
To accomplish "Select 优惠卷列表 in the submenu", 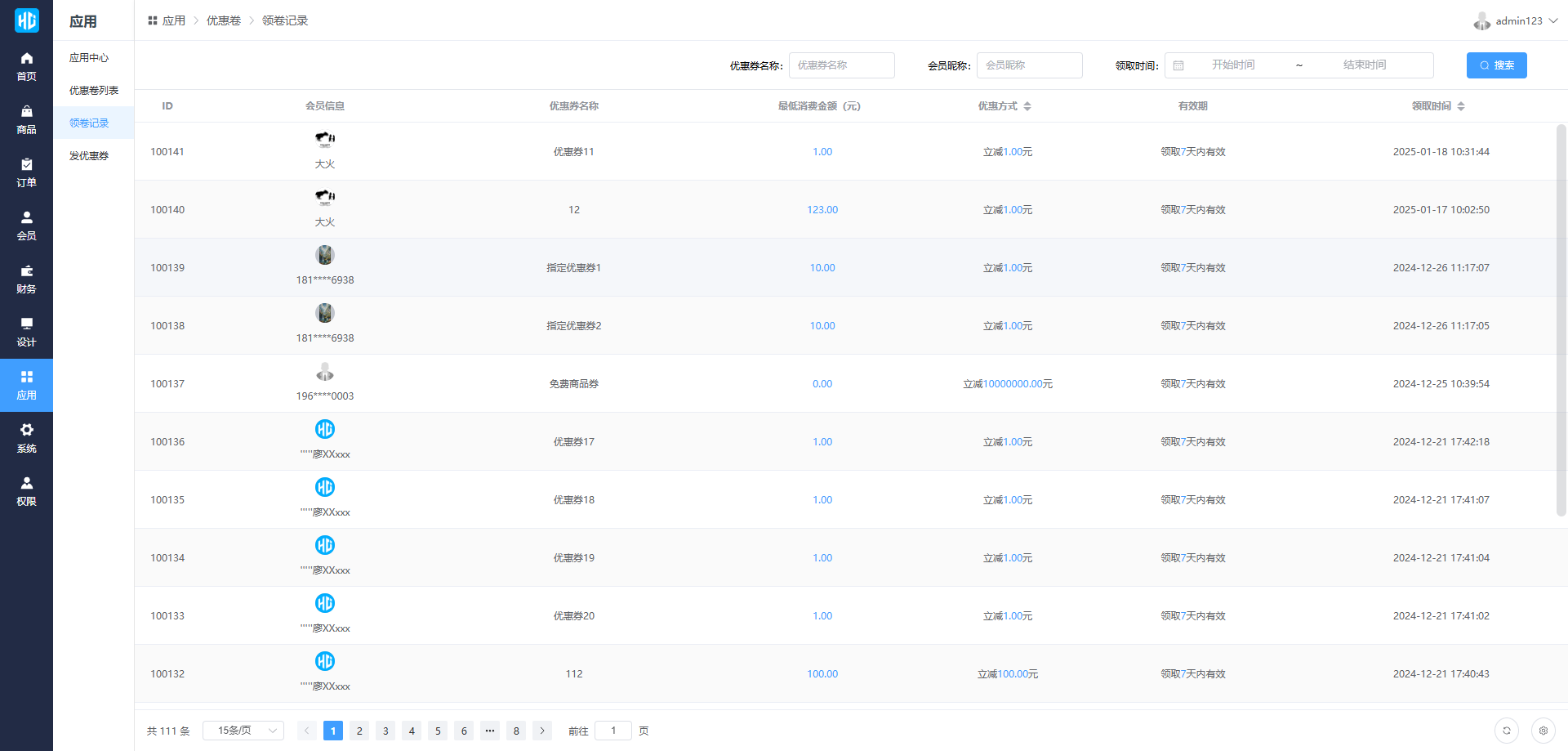I will point(94,91).
